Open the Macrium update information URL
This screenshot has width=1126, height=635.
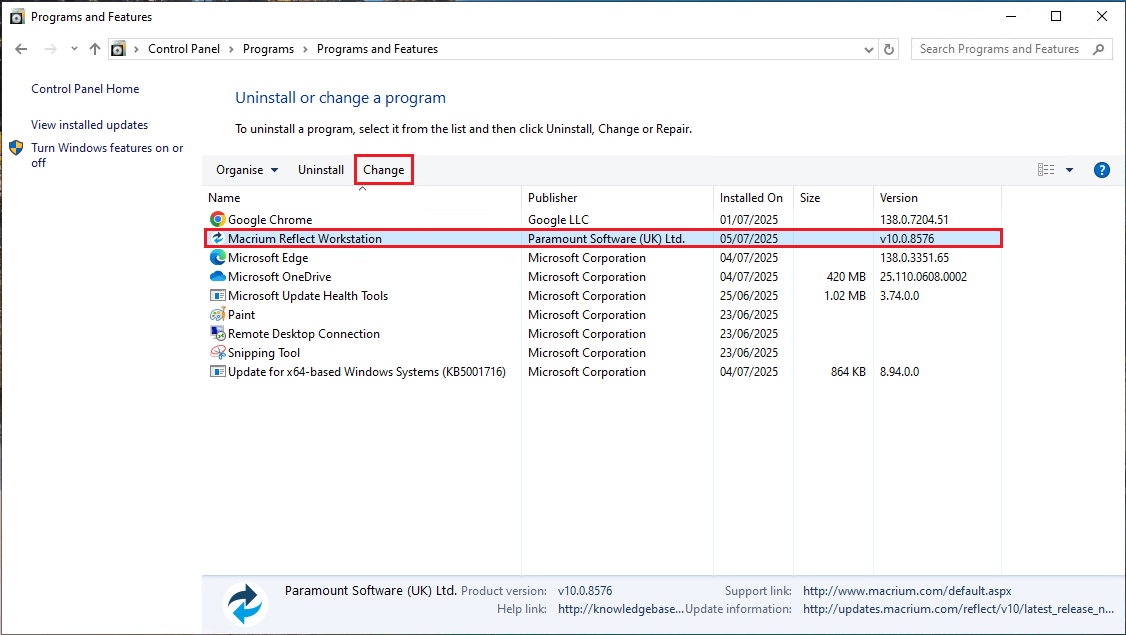[959, 609]
